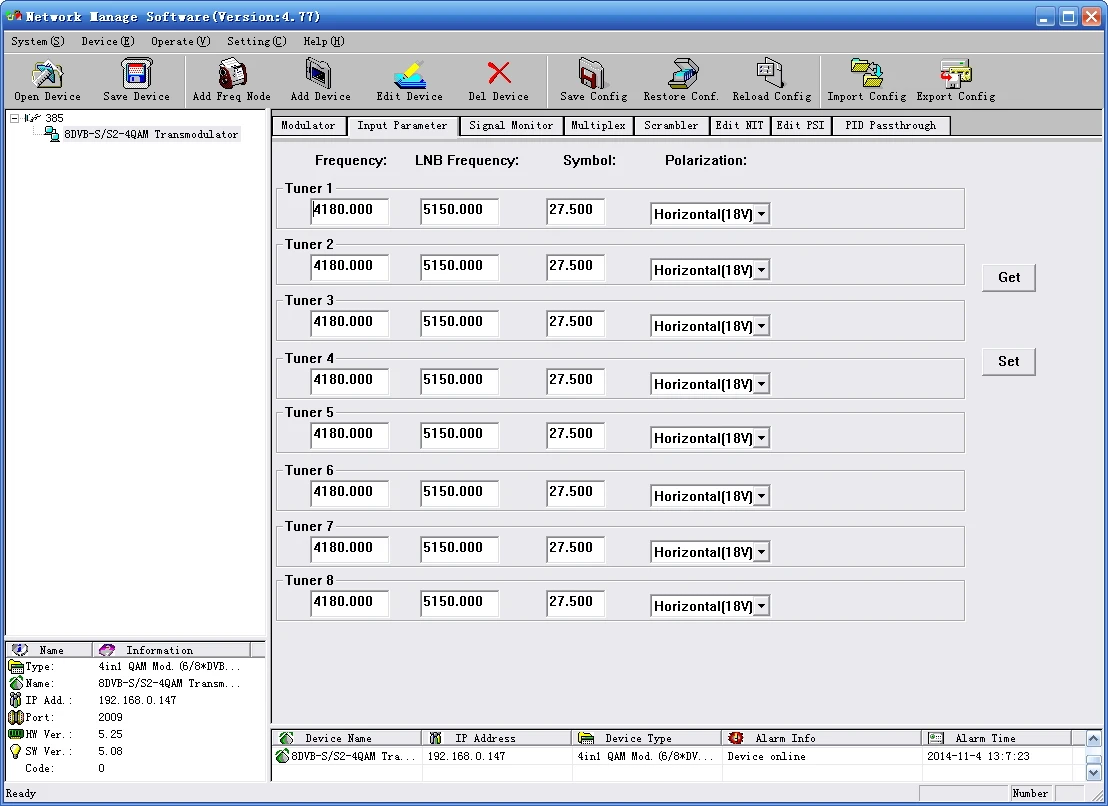Click the Import Config toolbar icon
Screen dimensions: 1108x806
point(866,76)
